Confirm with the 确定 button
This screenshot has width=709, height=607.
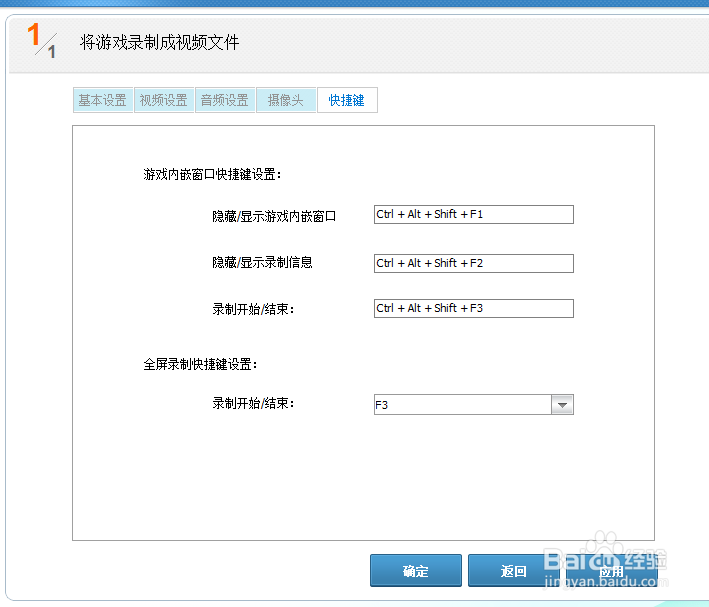coord(416,571)
